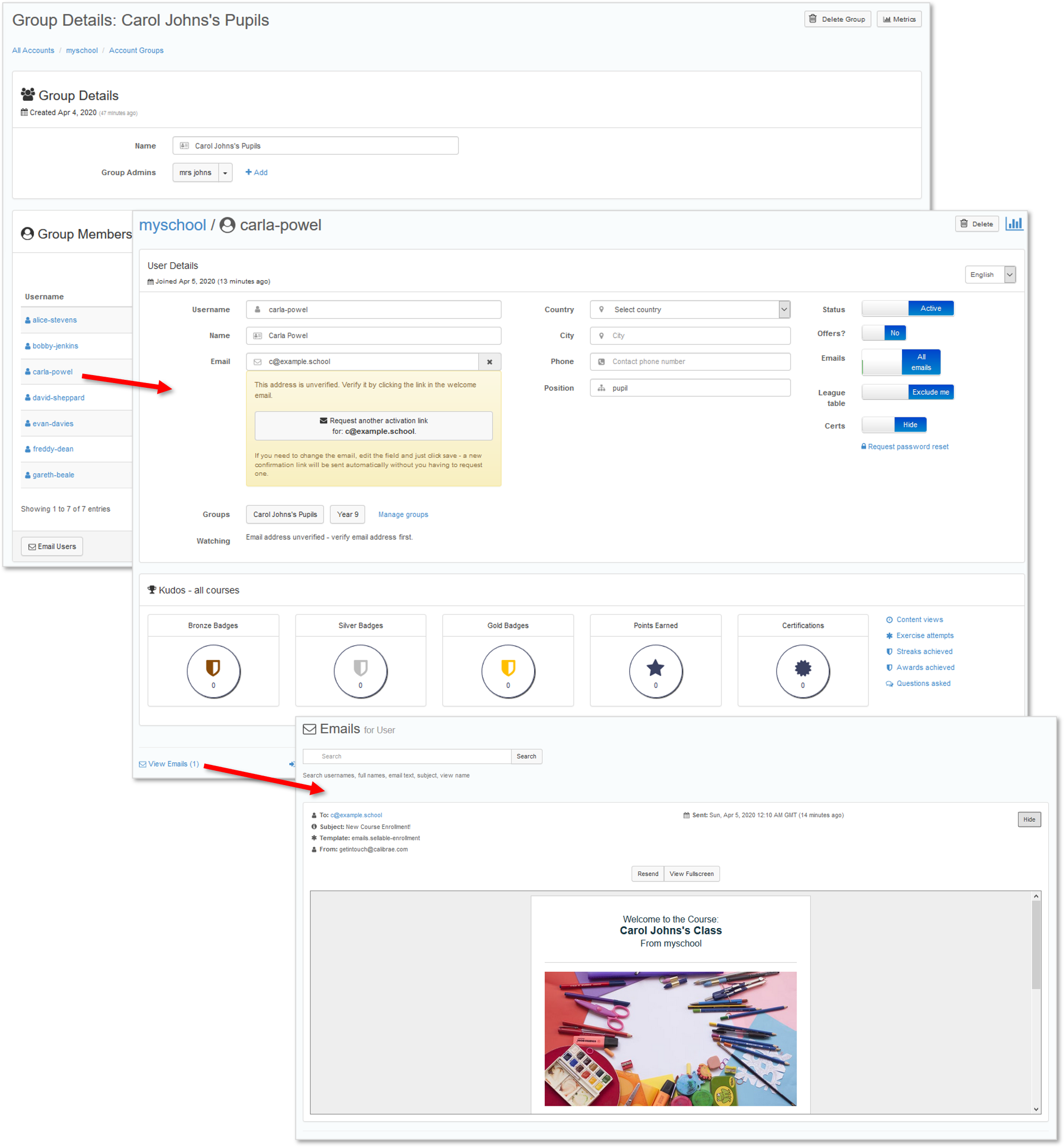Click the Gold Badges shield icon
This screenshot has width=1064, height=1147.
click(508, 667)
